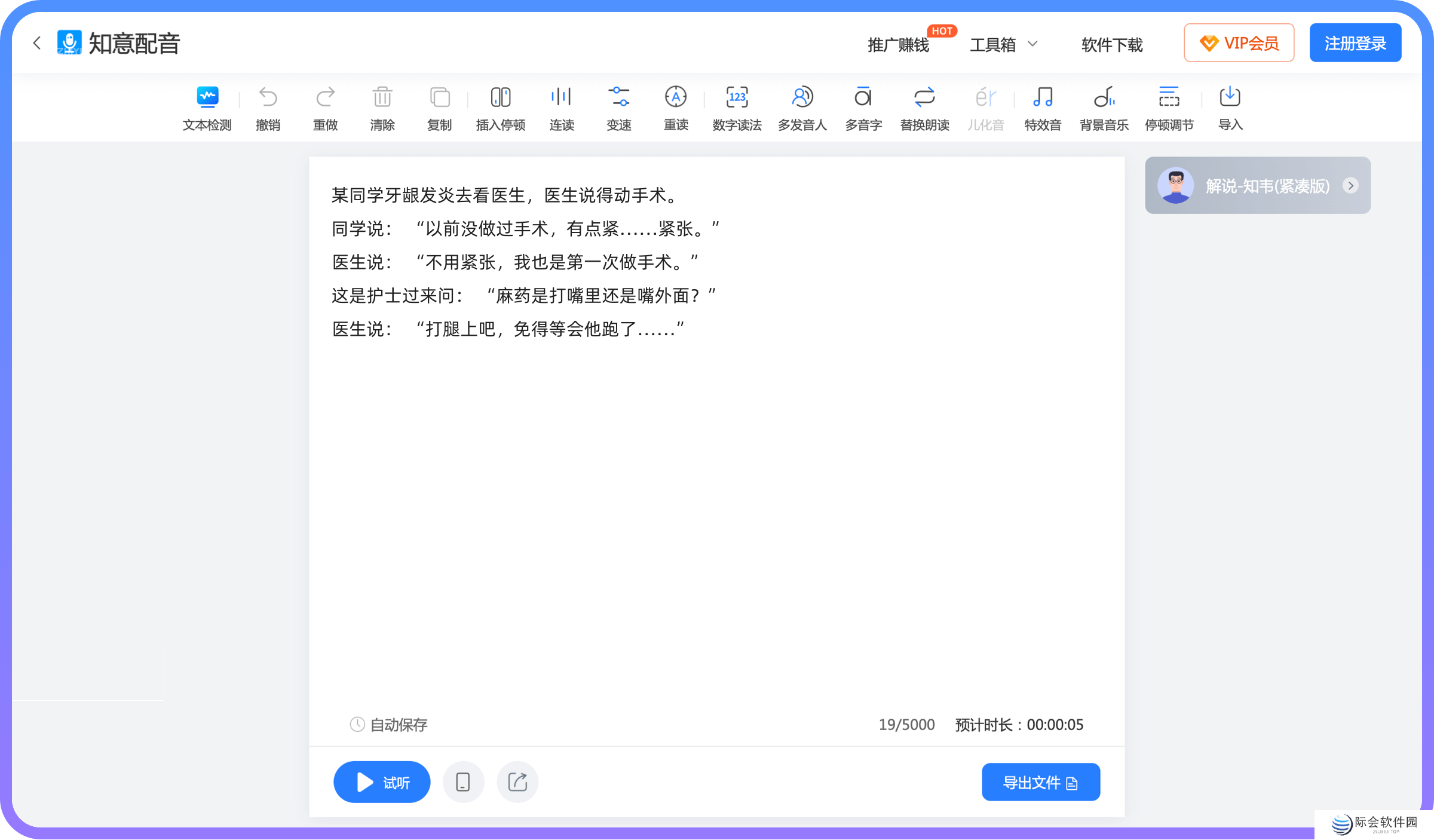1434x840 pixels.
Task: Export audio with 导出文件 button
Action: tap(1041, 781)
